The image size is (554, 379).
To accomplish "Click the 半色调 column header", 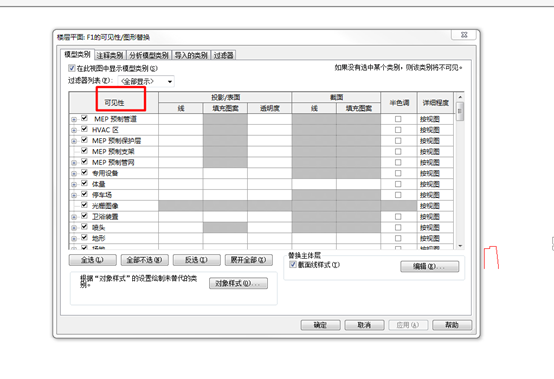I will [x=399, y=103].
